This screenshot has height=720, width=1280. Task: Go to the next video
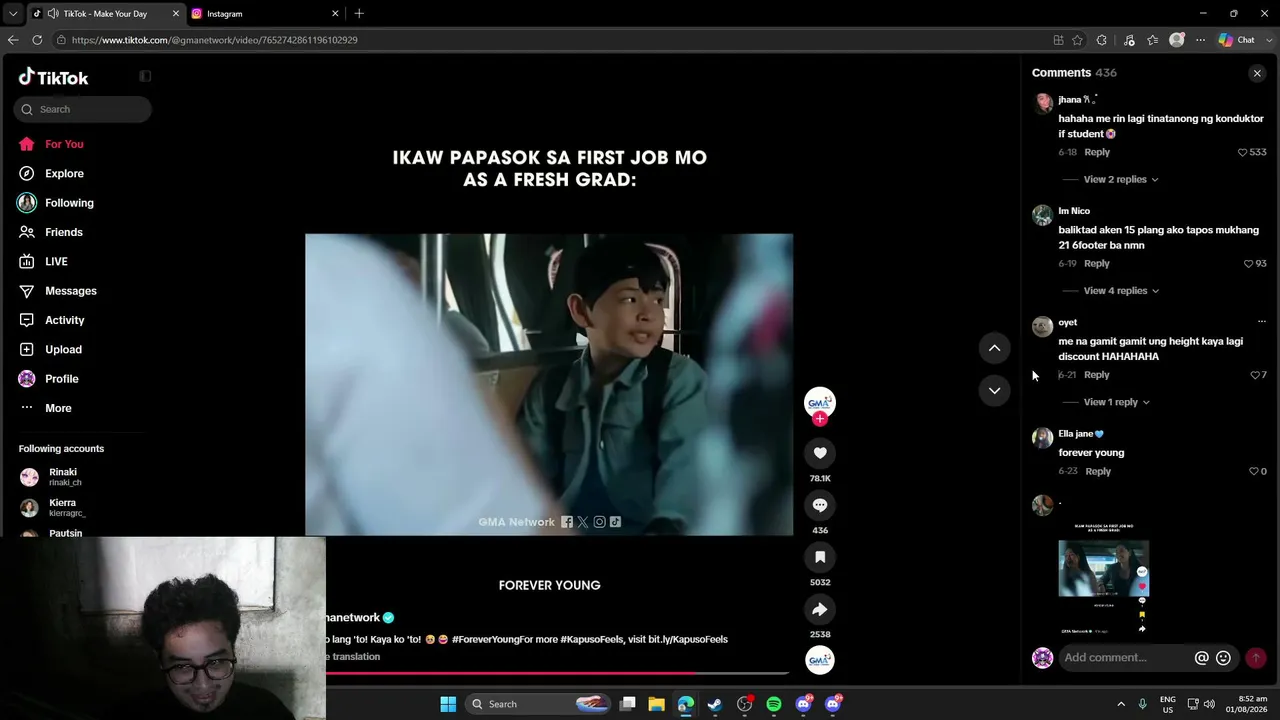pyautogui.click(x=994, y=390)
